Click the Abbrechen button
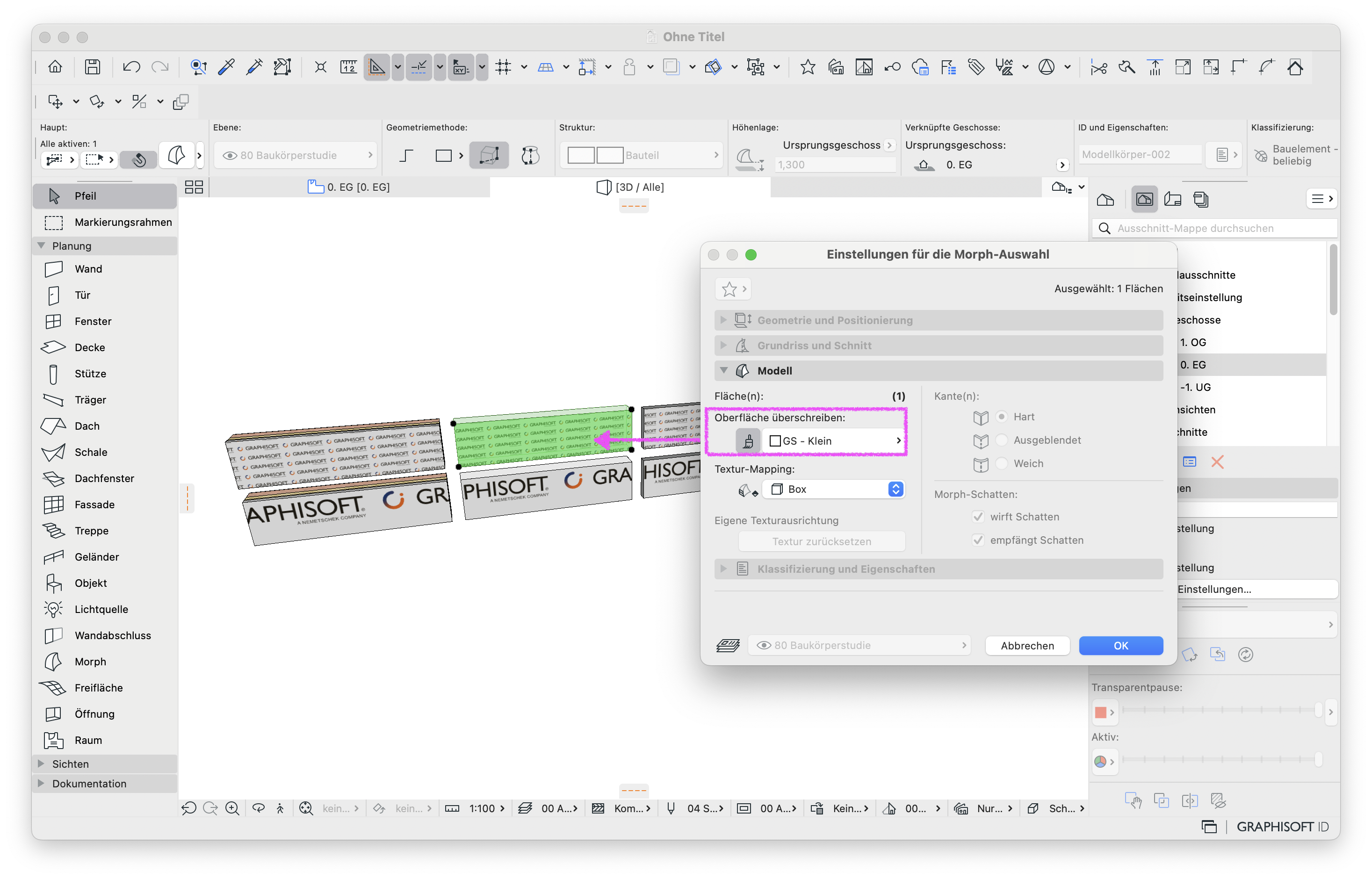The width and height of the screenshot is (1372, 879). tap(1027, 646)
